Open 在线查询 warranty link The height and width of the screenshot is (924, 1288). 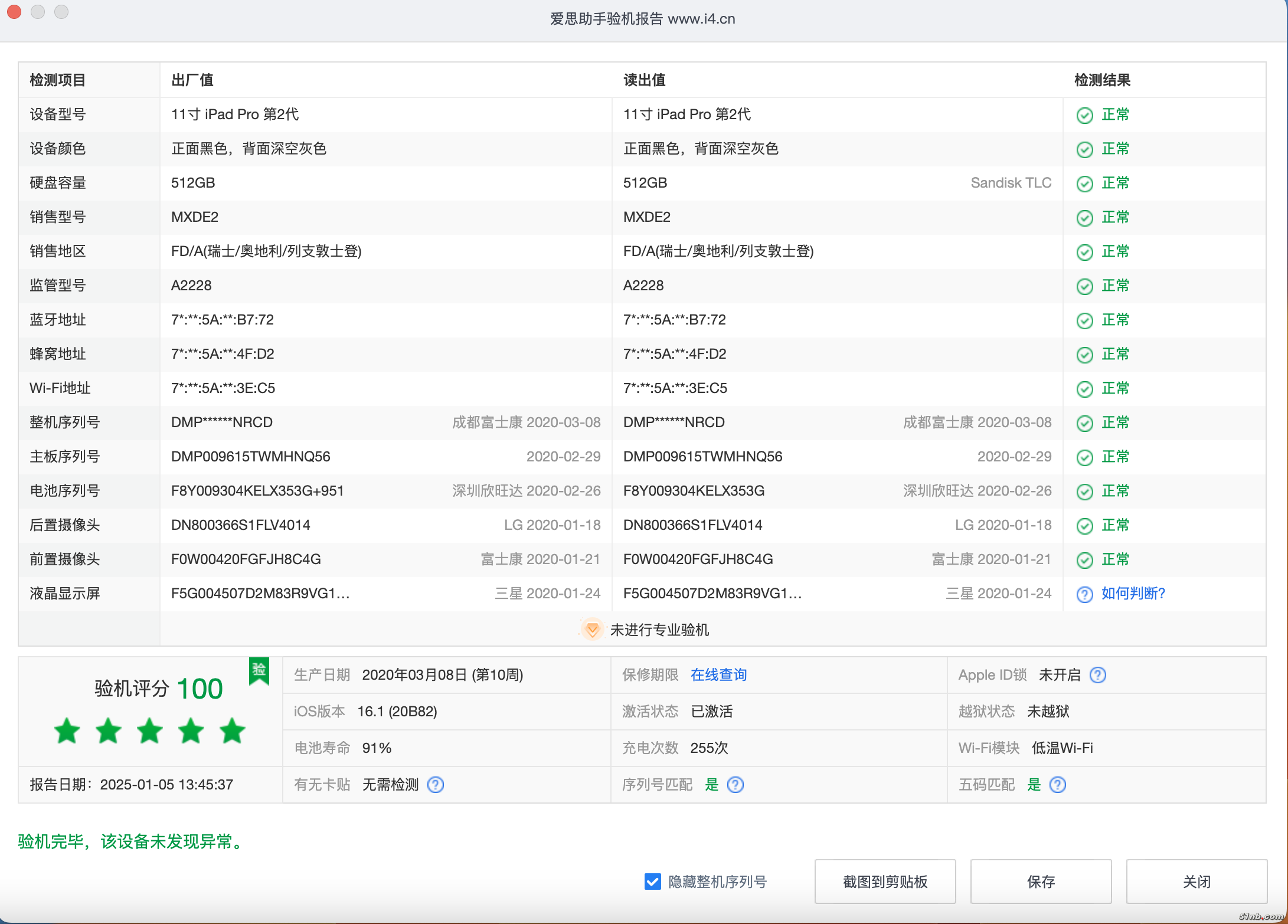(718, 675)
